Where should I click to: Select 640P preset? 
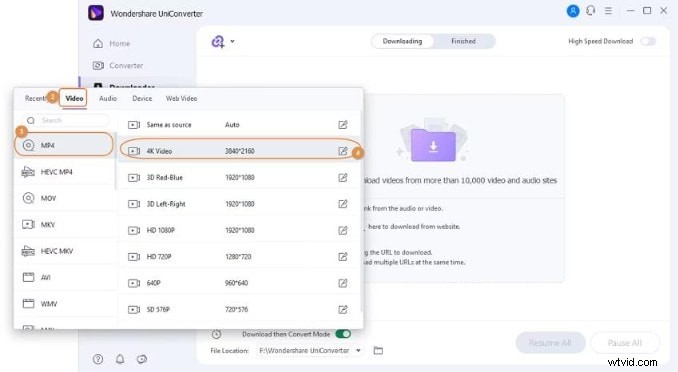click(x=239, y=283)
